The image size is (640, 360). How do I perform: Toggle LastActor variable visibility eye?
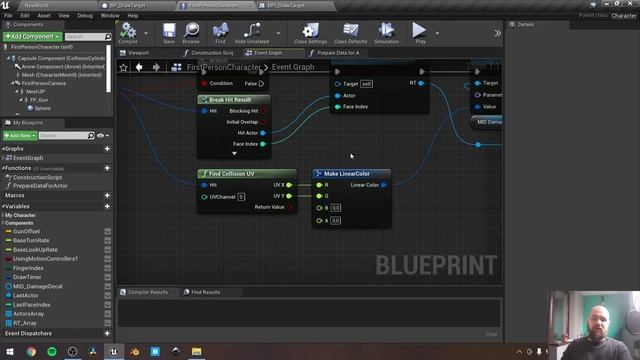pos(108,296)
